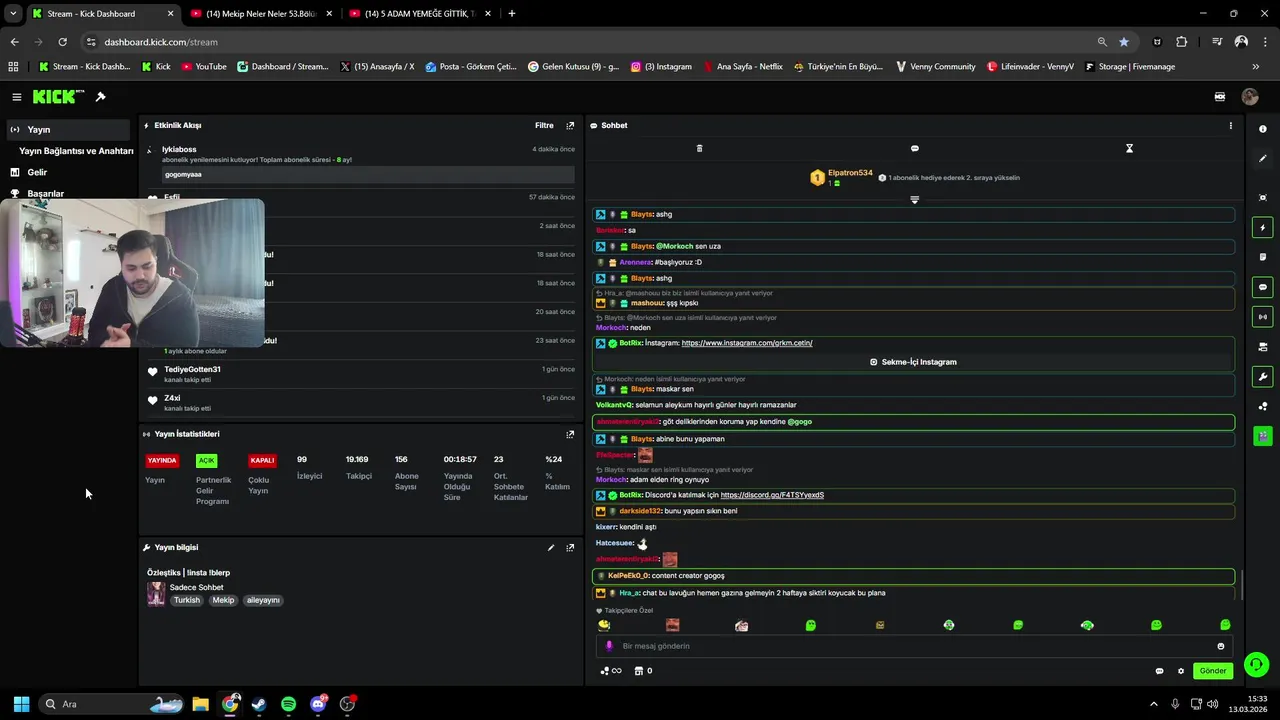Switch to 5 ADAM YEMEĞE GİTTİK tab

pos(419,14)
